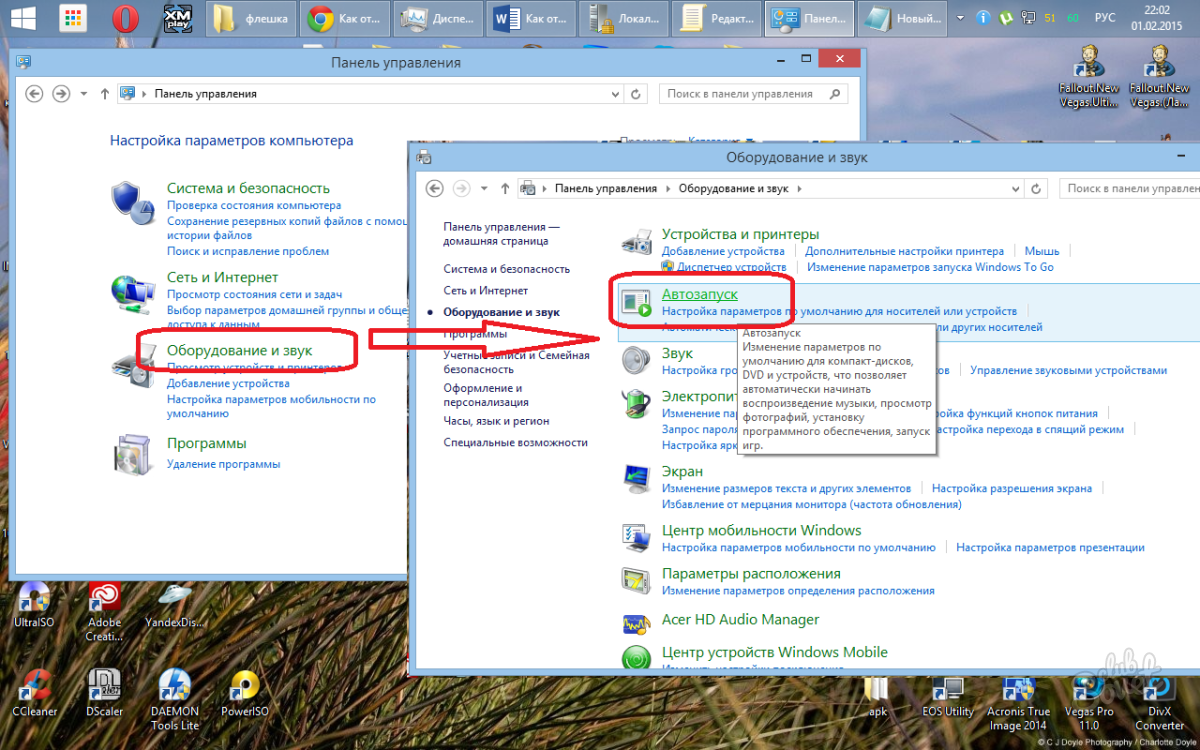Viewport: 1200px width, 750px height.
Task: Open Windows Mobility Center icon
Action: tap(636, 537)
